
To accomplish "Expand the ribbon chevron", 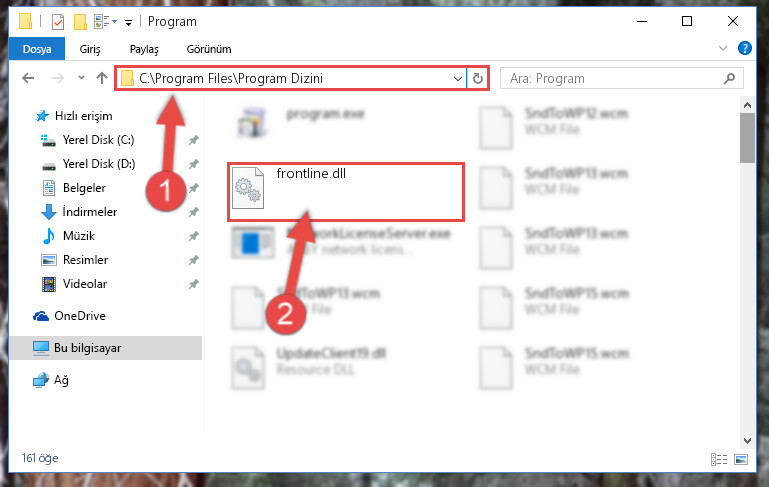I will (x=722, y=48).
